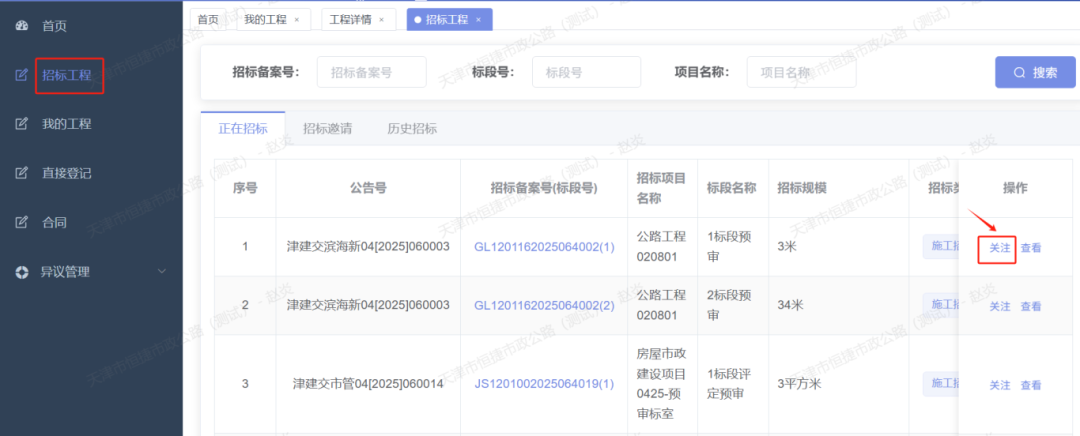
Task: Click the 公告号 column header
Action: click(x=368, y=188)
